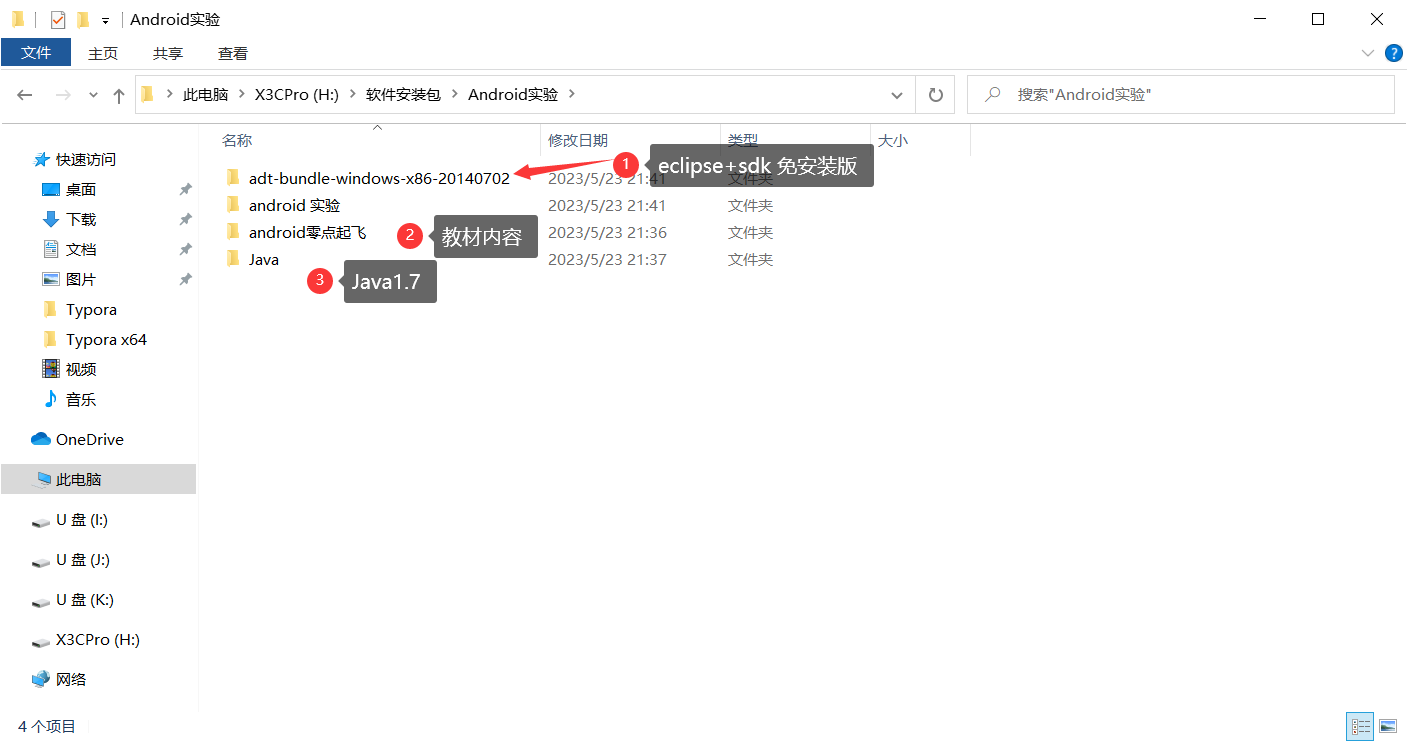This screenshot has height=742, width=1408.
Task: Open the 图片 folder in the sidebar
Action: click(80, 279)
